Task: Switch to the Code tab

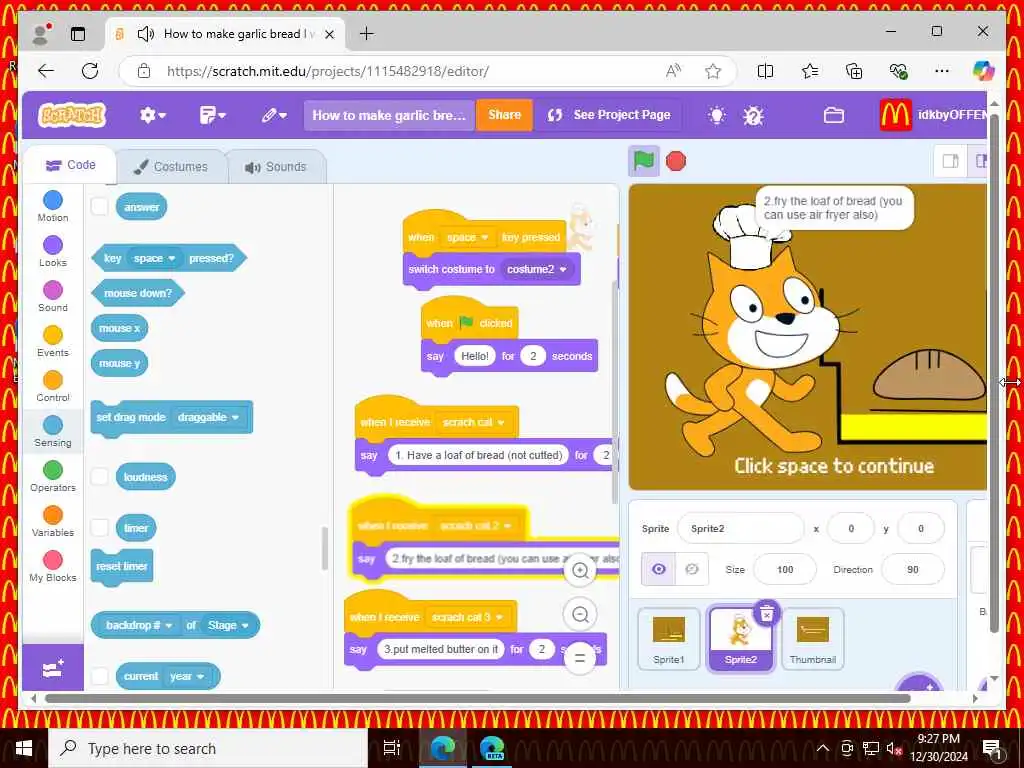Action: [71, 165]
